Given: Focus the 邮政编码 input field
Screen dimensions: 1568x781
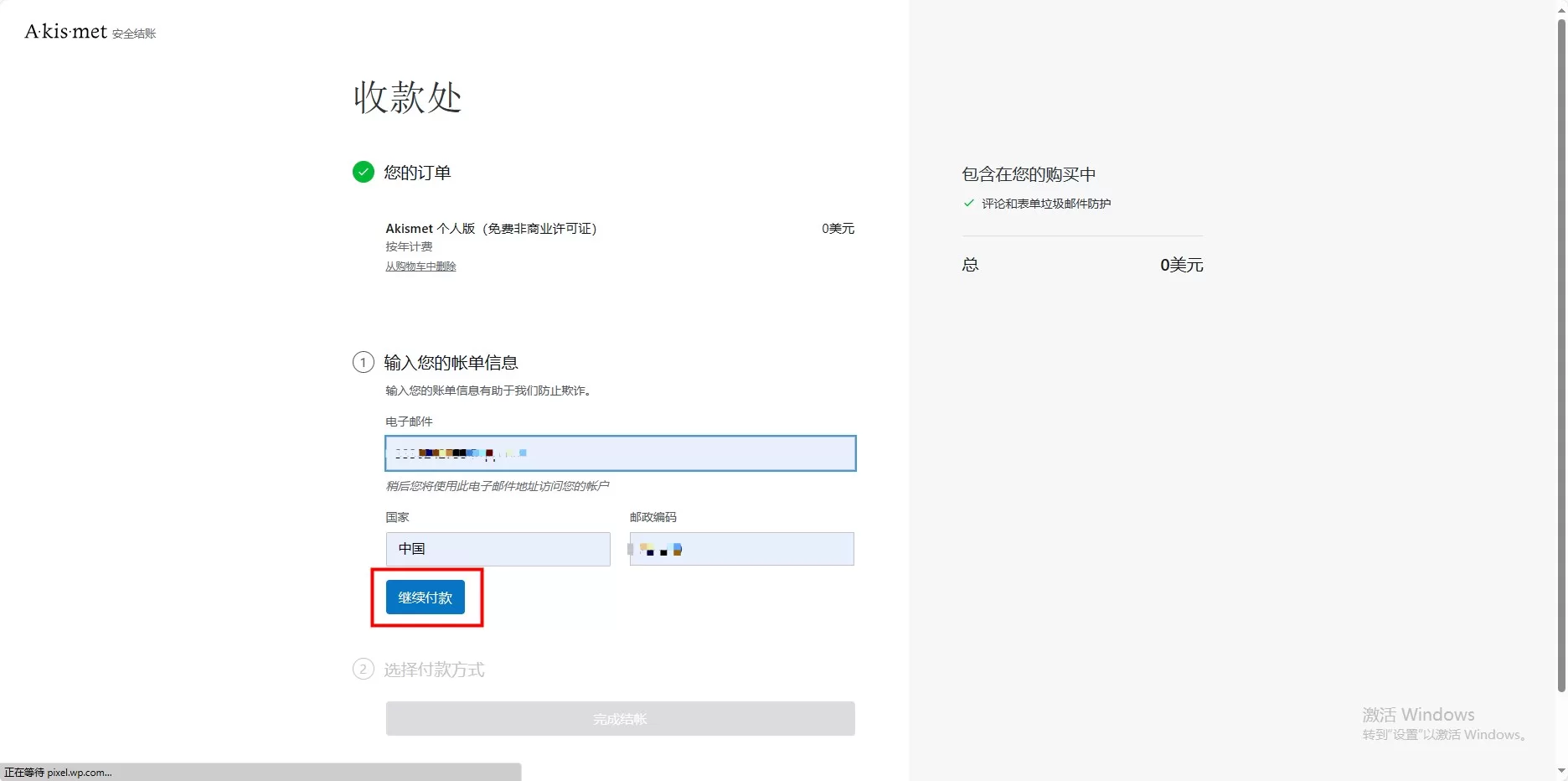Looking at the screenshot, I should [x=742, y=549].
